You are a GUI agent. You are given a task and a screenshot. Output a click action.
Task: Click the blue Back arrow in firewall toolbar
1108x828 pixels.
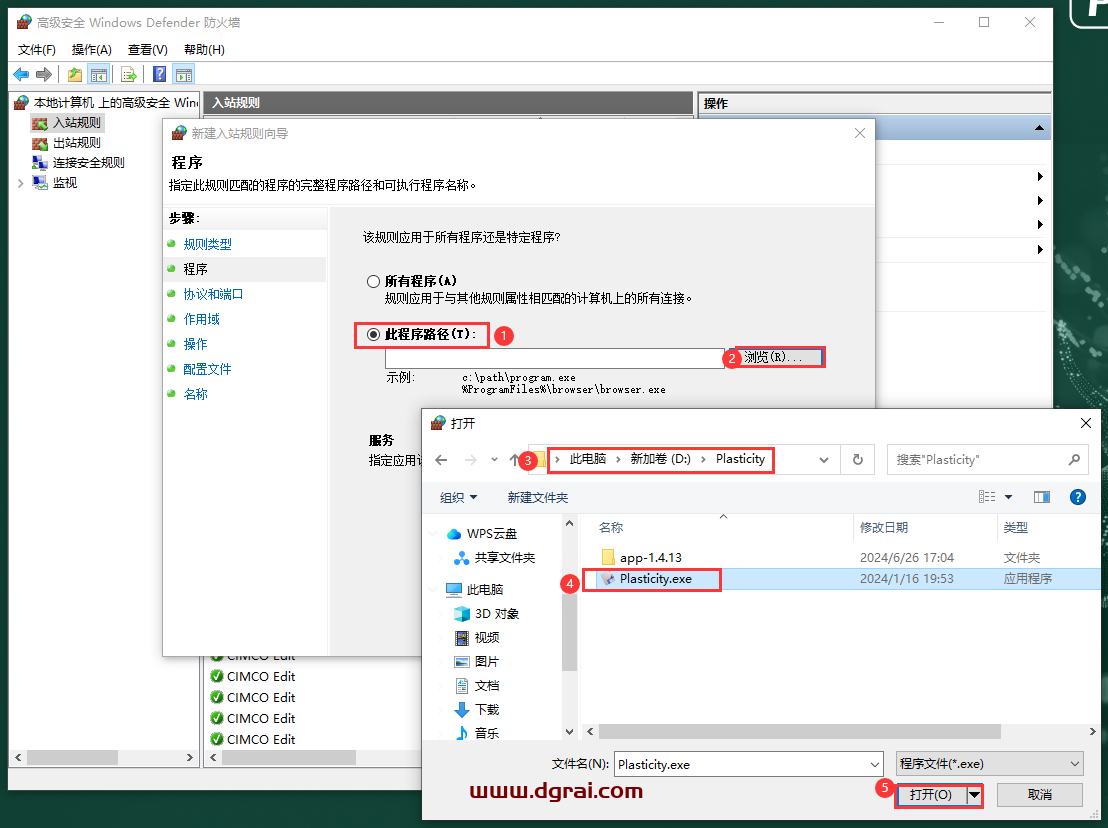pyautogui.click(x=21, y=74)
